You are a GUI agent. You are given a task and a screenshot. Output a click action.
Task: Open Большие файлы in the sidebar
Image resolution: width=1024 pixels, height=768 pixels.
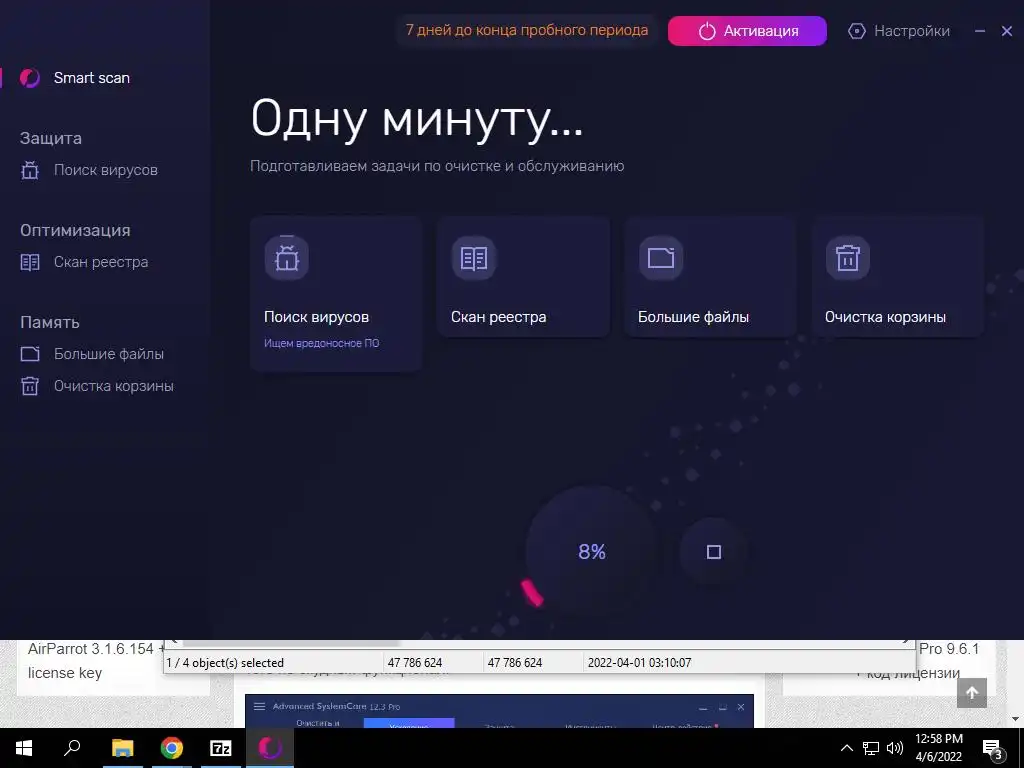tap(109, 354)
